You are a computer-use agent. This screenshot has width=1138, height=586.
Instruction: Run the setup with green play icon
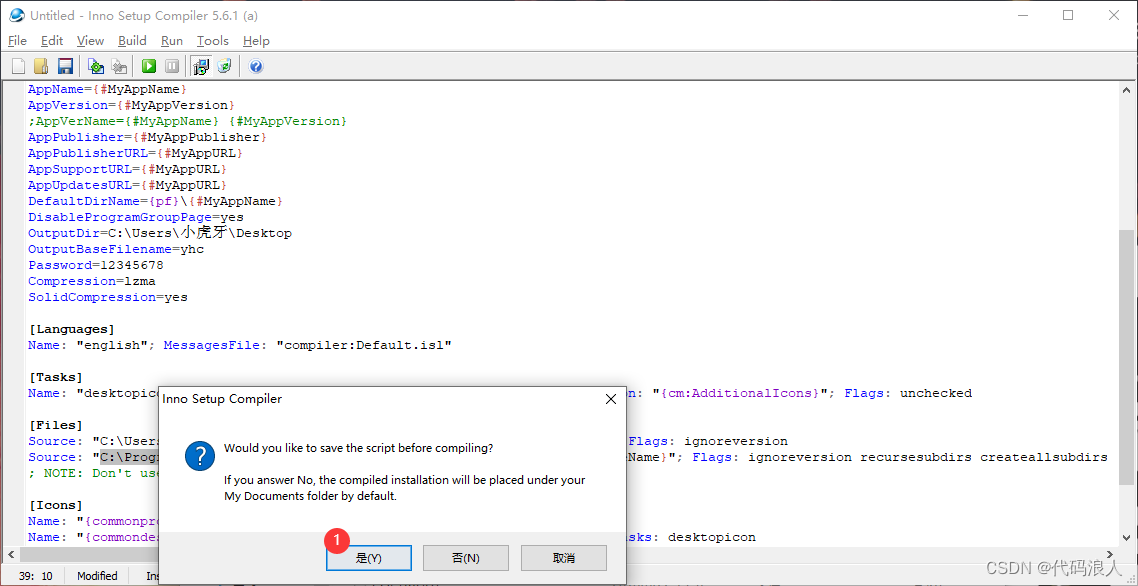click(149, 67)
